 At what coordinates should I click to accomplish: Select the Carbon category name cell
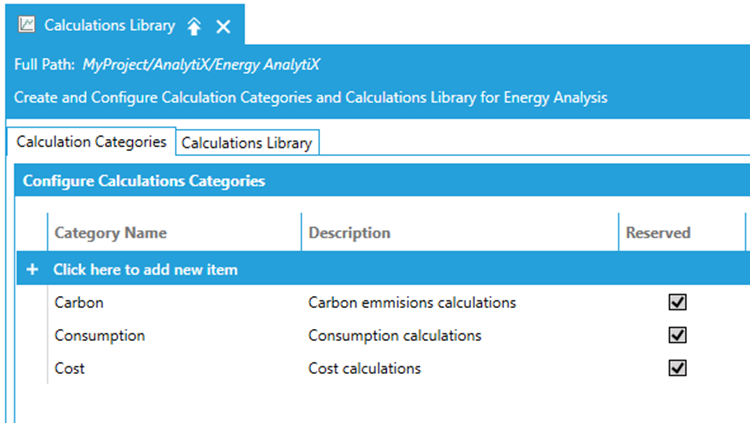79,302
